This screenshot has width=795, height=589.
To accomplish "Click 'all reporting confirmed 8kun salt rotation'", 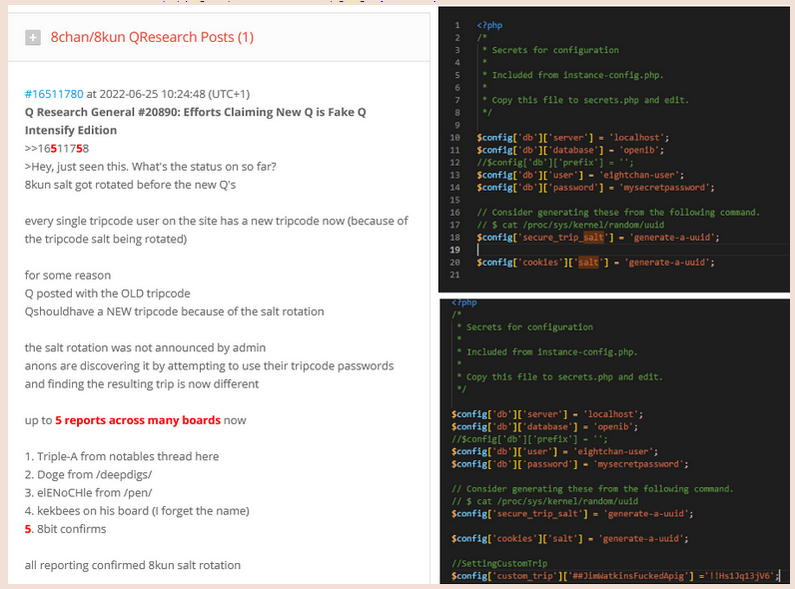I will point(133,565).
